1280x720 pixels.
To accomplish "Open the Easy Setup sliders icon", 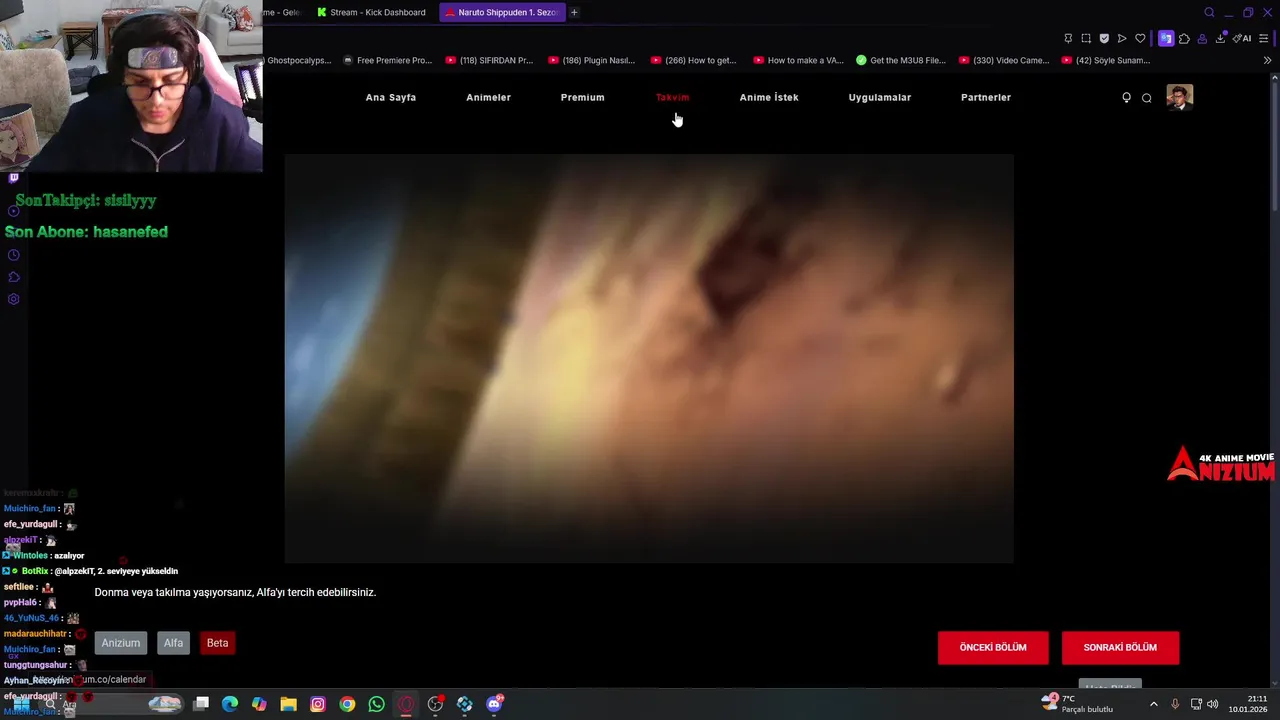I will (1264, 39).
